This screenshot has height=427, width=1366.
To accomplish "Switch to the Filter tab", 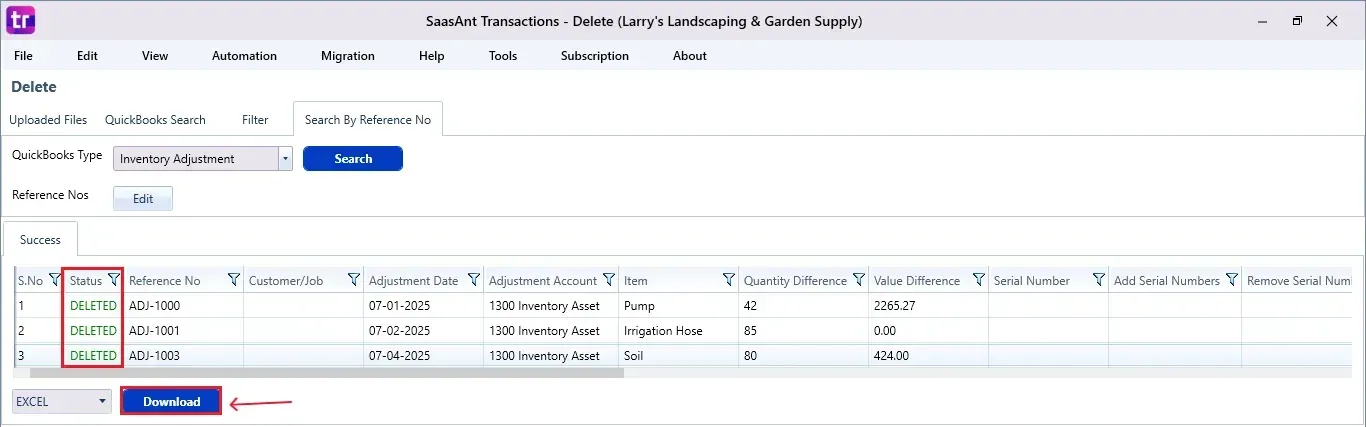I will click(255, 120).
